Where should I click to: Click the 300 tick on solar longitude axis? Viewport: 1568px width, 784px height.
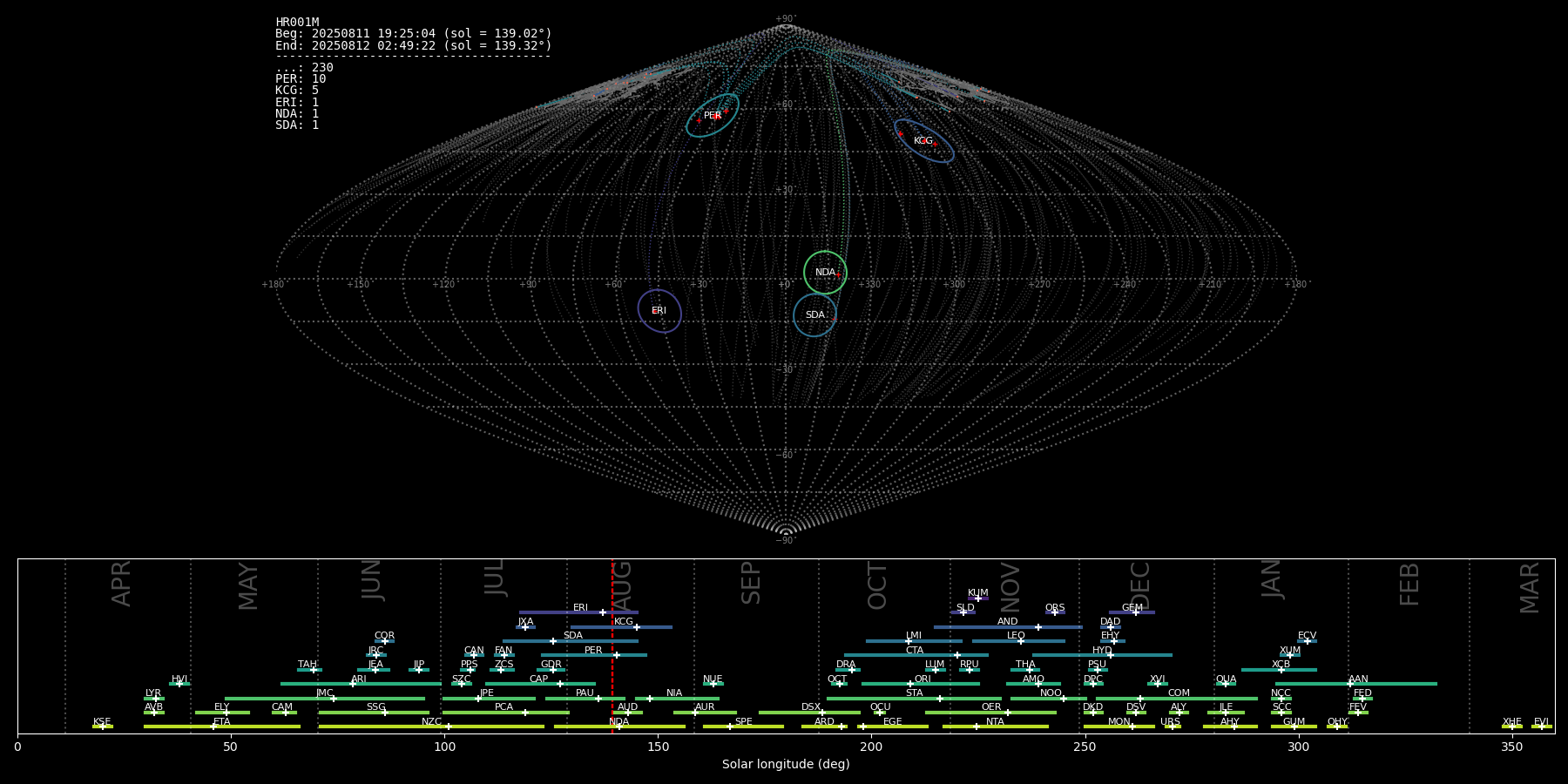pos(1298,747)
